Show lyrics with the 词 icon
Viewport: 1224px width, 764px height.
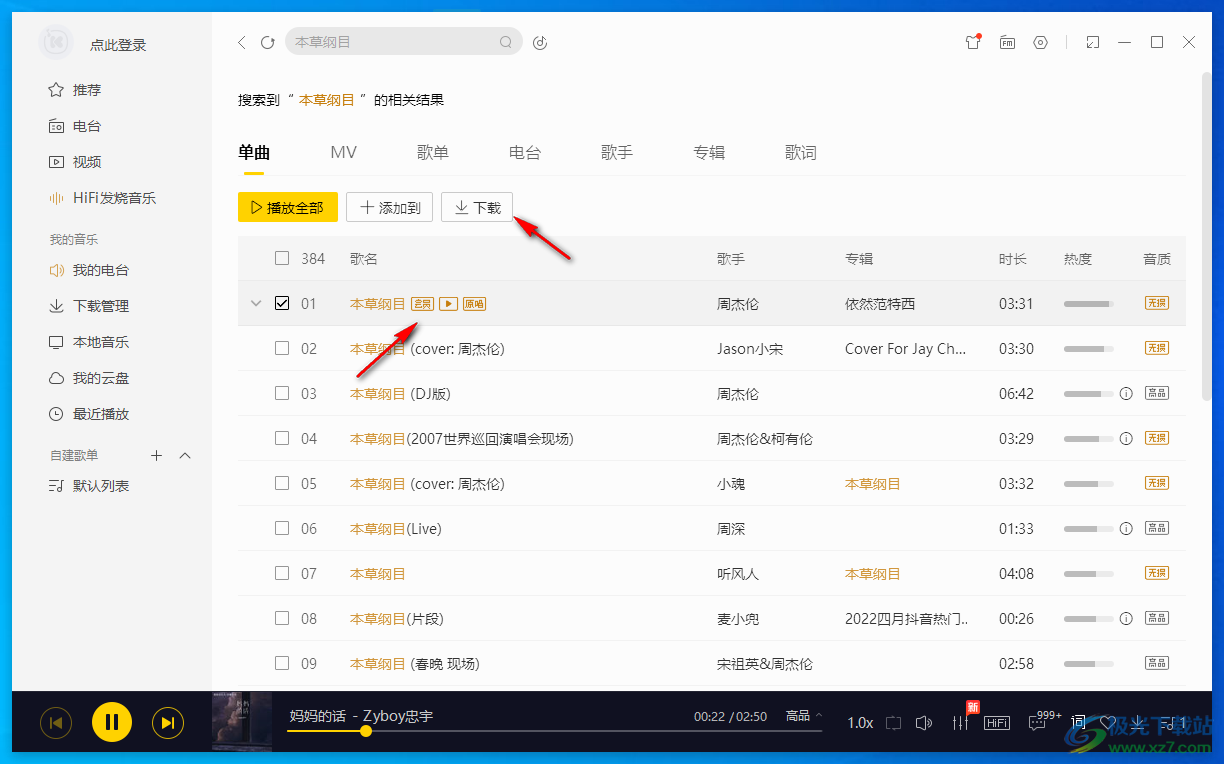[x=1078, y=723]
